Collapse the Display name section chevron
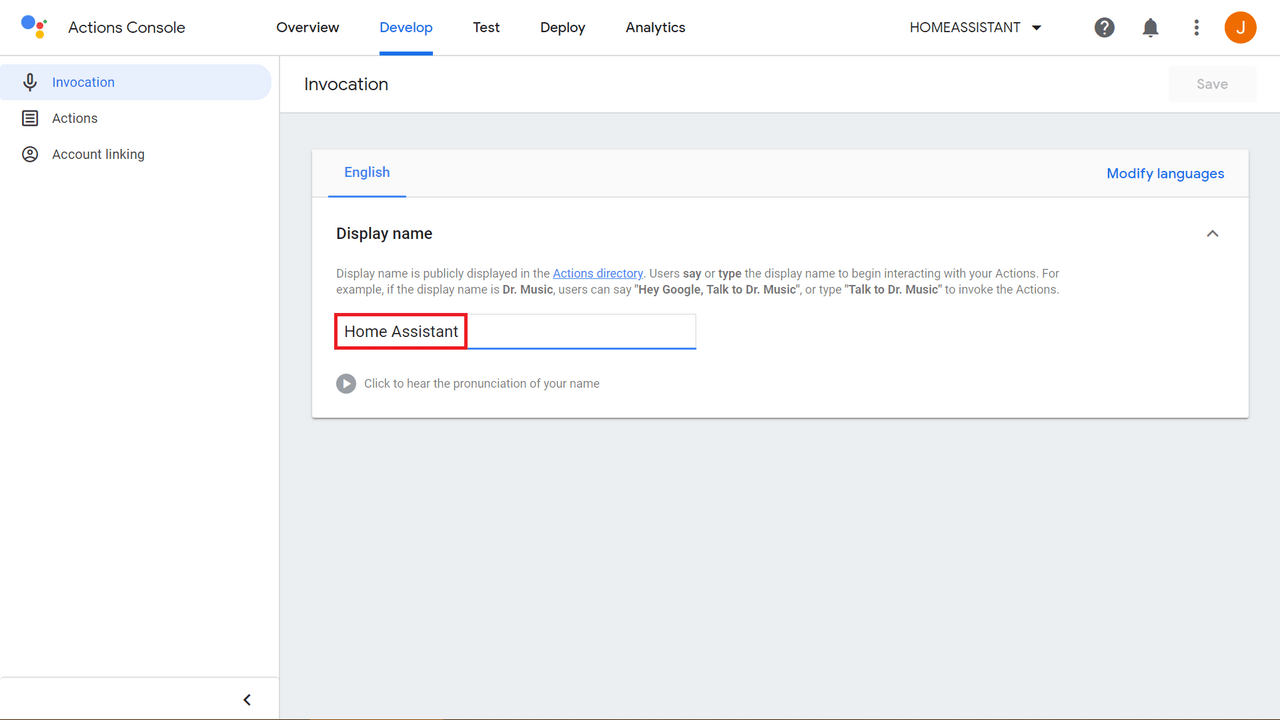 pos(1212,233)
